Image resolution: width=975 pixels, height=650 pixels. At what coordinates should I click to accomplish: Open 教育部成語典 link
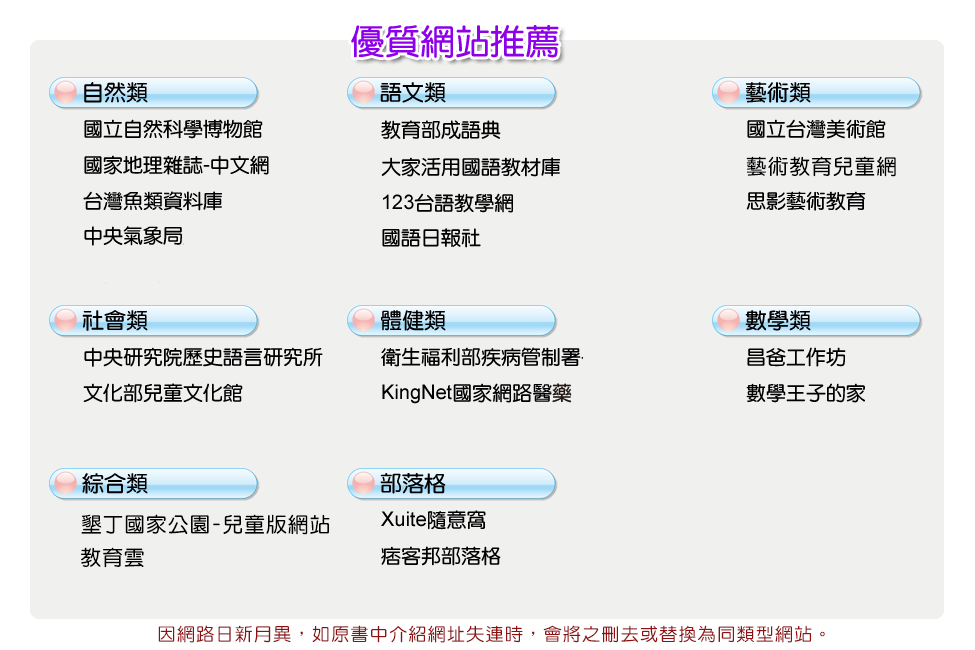441,130
